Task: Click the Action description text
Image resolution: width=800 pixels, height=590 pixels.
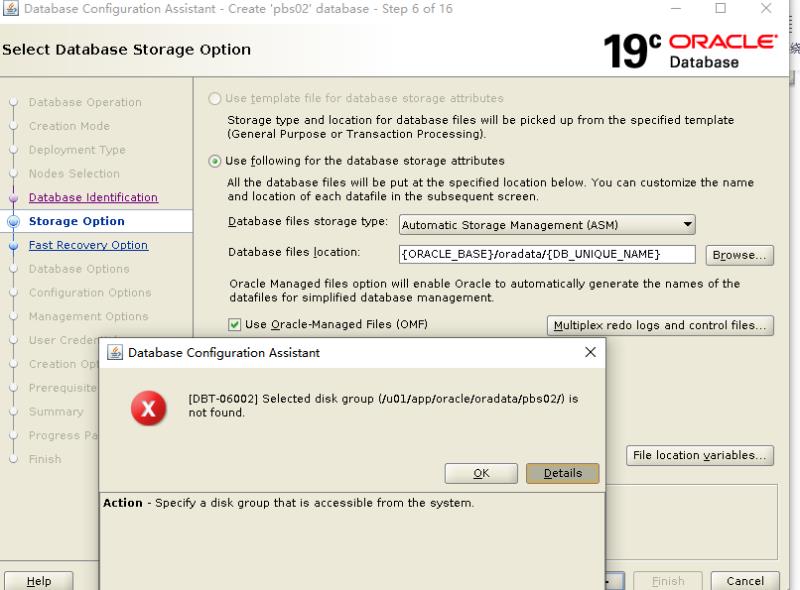Action: click(288, 503)
